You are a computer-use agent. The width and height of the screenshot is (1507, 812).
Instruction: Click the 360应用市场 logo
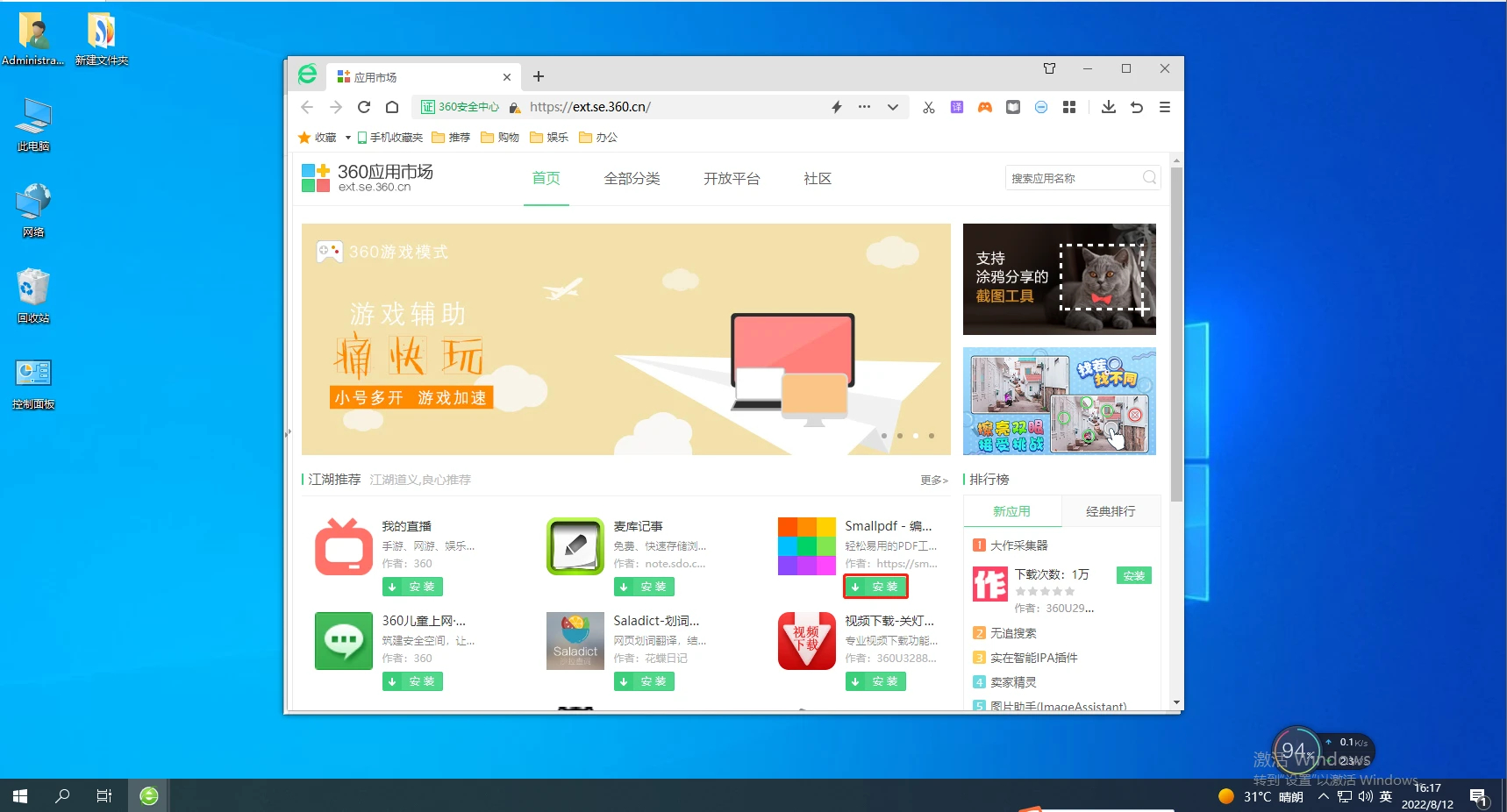(368, 177)
